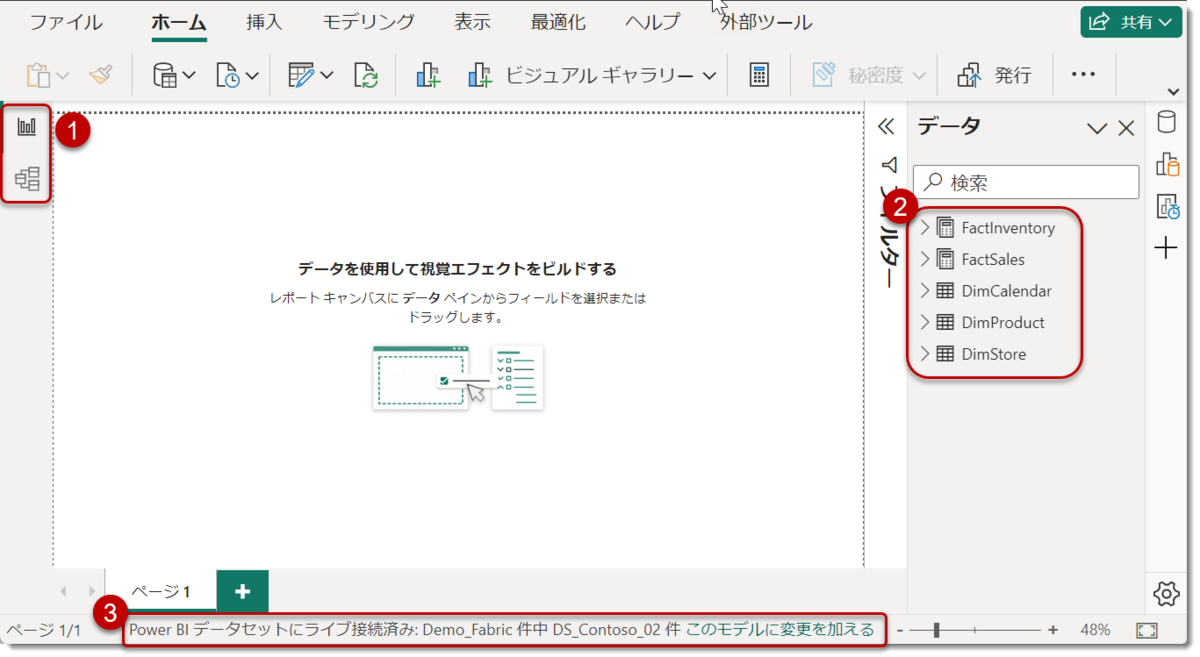Viewport: 1200px width, 657px height.
Task: Select the 挿入 ribbon tab
Action: click(x=265, y=22)
